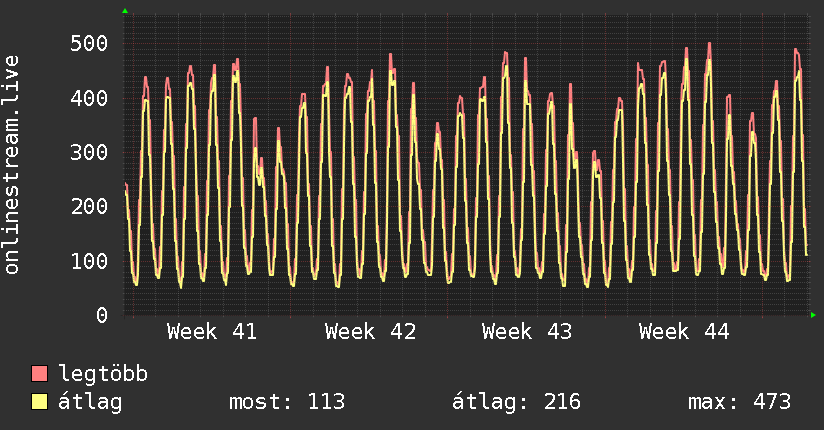The width and height of the screenshot is (824, 430).
Task: Click the 0 y-axis origin value
Action: tap(101, 315)
